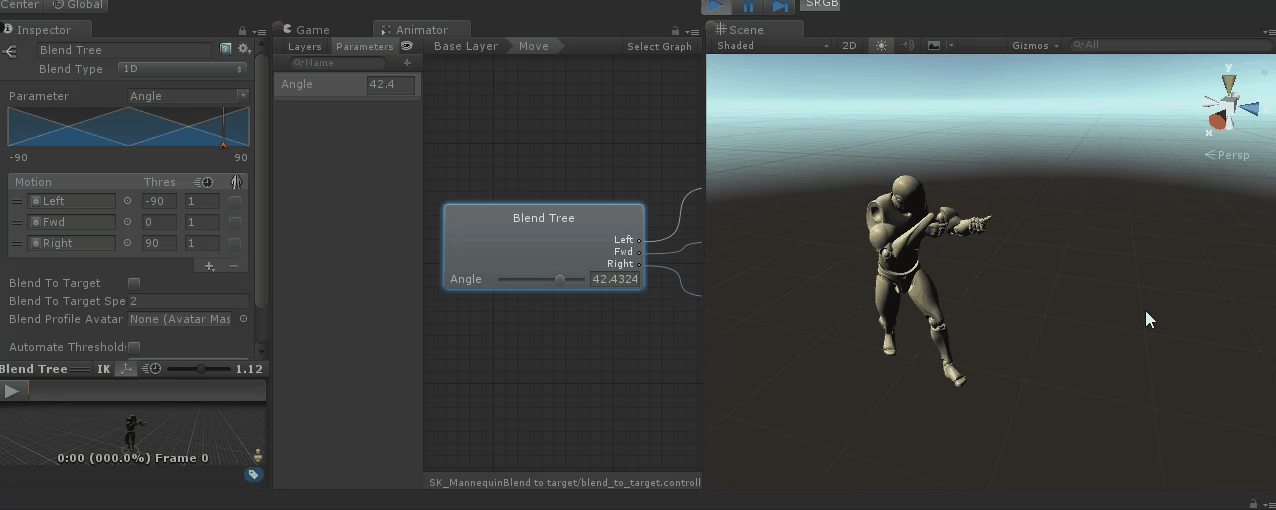The height and width of the screenshot is (510, 1276).
Task: Click the Unity Play mode button
Action: 716,6
